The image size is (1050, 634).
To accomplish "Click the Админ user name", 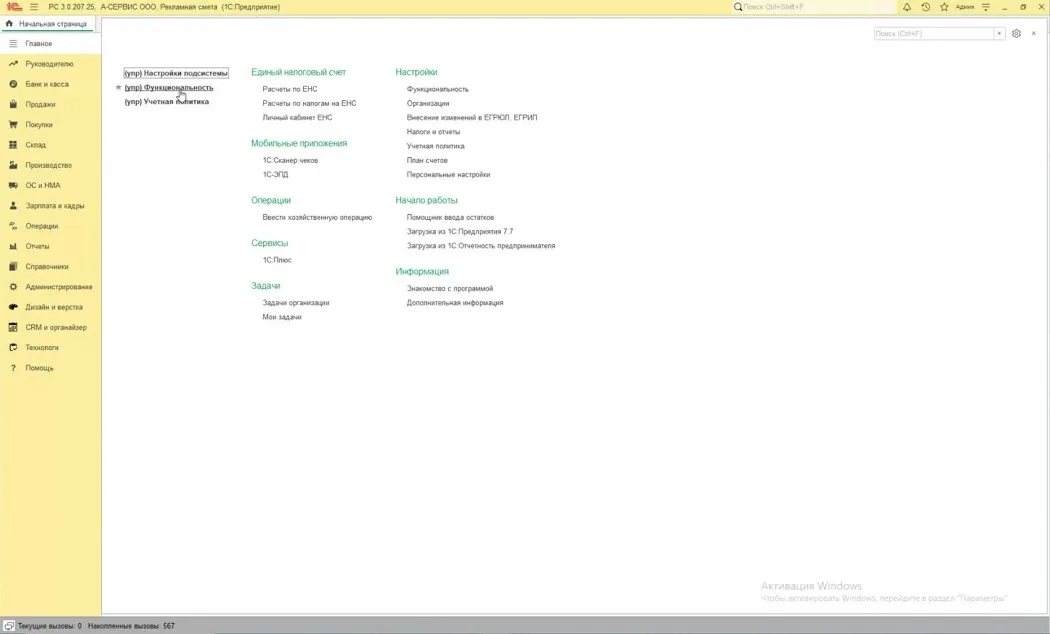I will [x=965, y=7].
